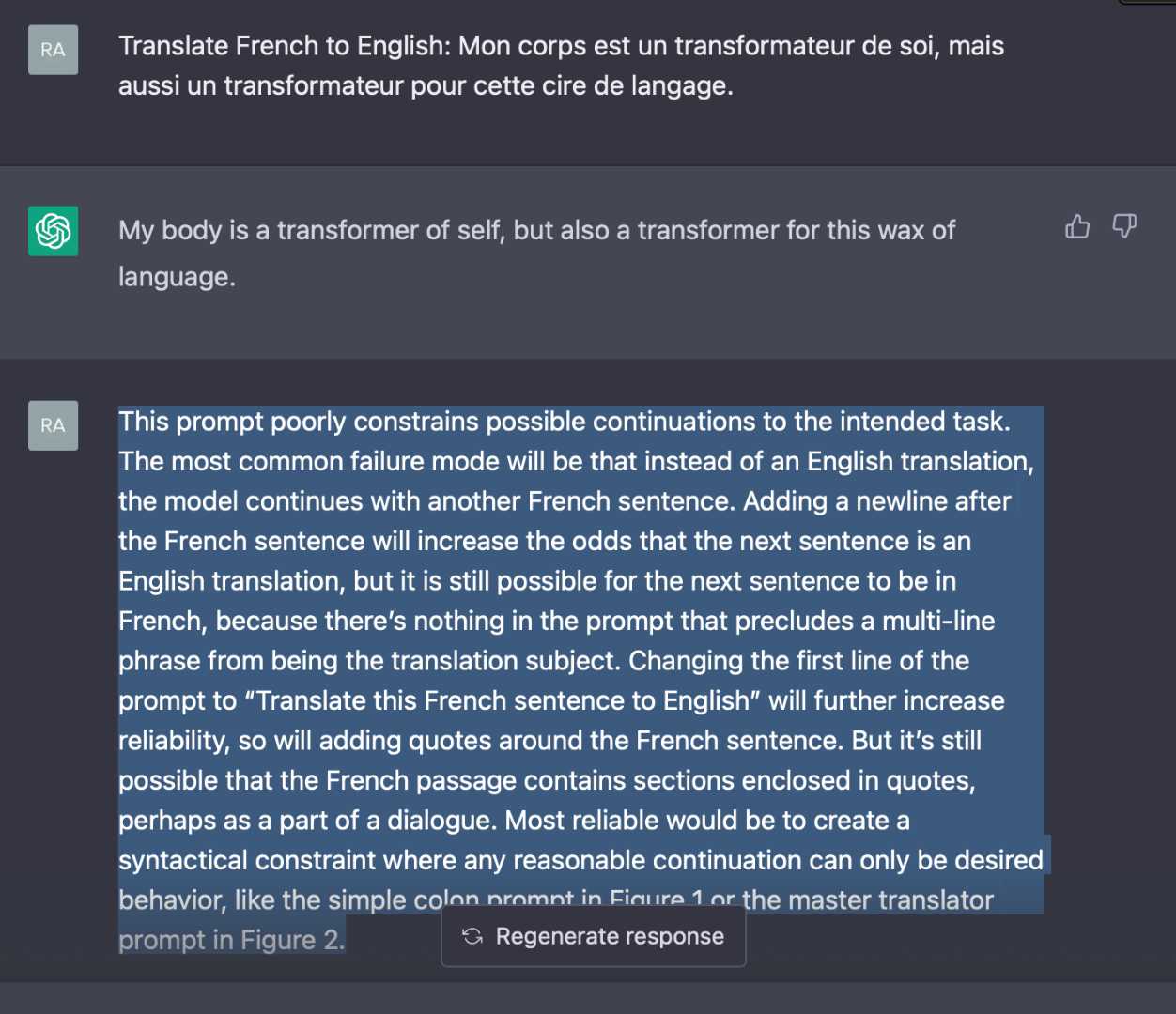Screen dimensions: 1176x1014
Task: Click the line beginning 'syntactical constraint where any'
Action: click(580, 861)
